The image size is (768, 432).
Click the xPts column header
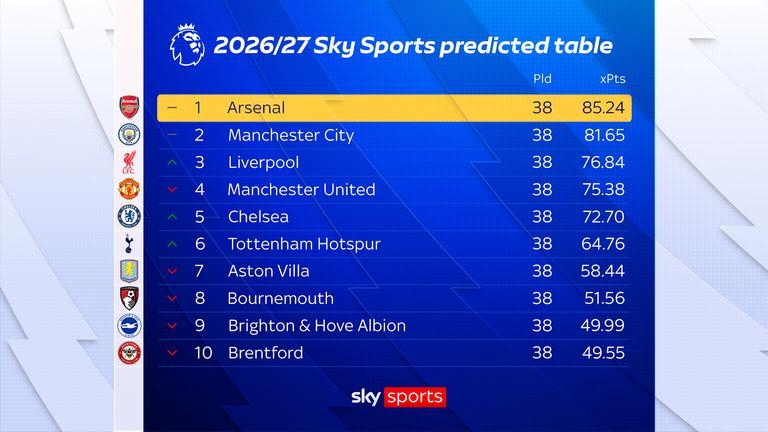point(613,79)
